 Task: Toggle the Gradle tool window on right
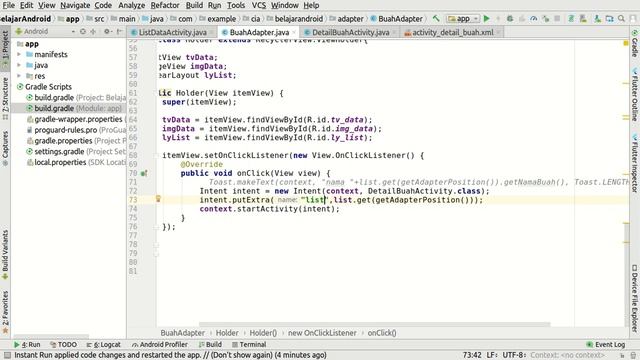tap(635, 43)
